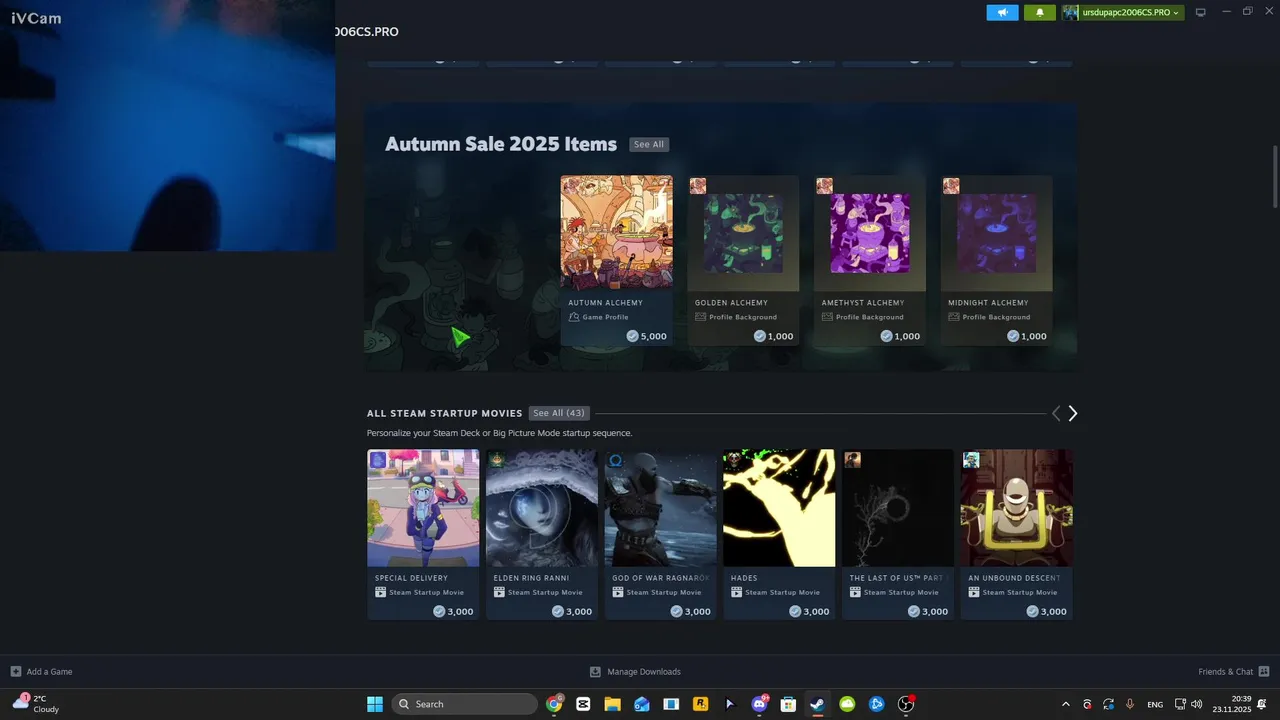Screen dimensions: 1280x720
Task: Click the Golden Alchemy 1,000 points price
Action: pyautogui.click(x=773, y=336)
